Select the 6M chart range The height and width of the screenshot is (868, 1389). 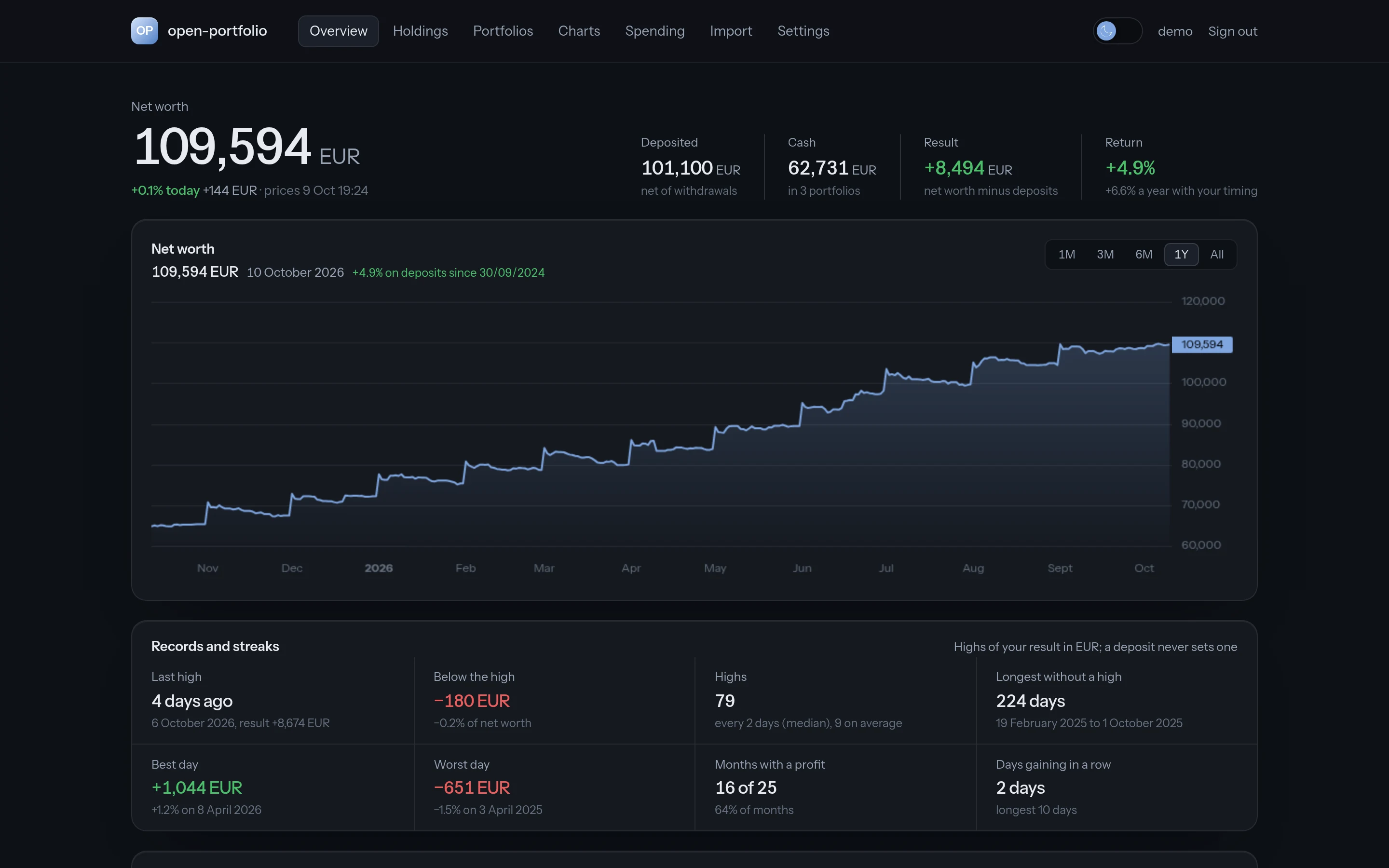click(x=1144, y=254)
